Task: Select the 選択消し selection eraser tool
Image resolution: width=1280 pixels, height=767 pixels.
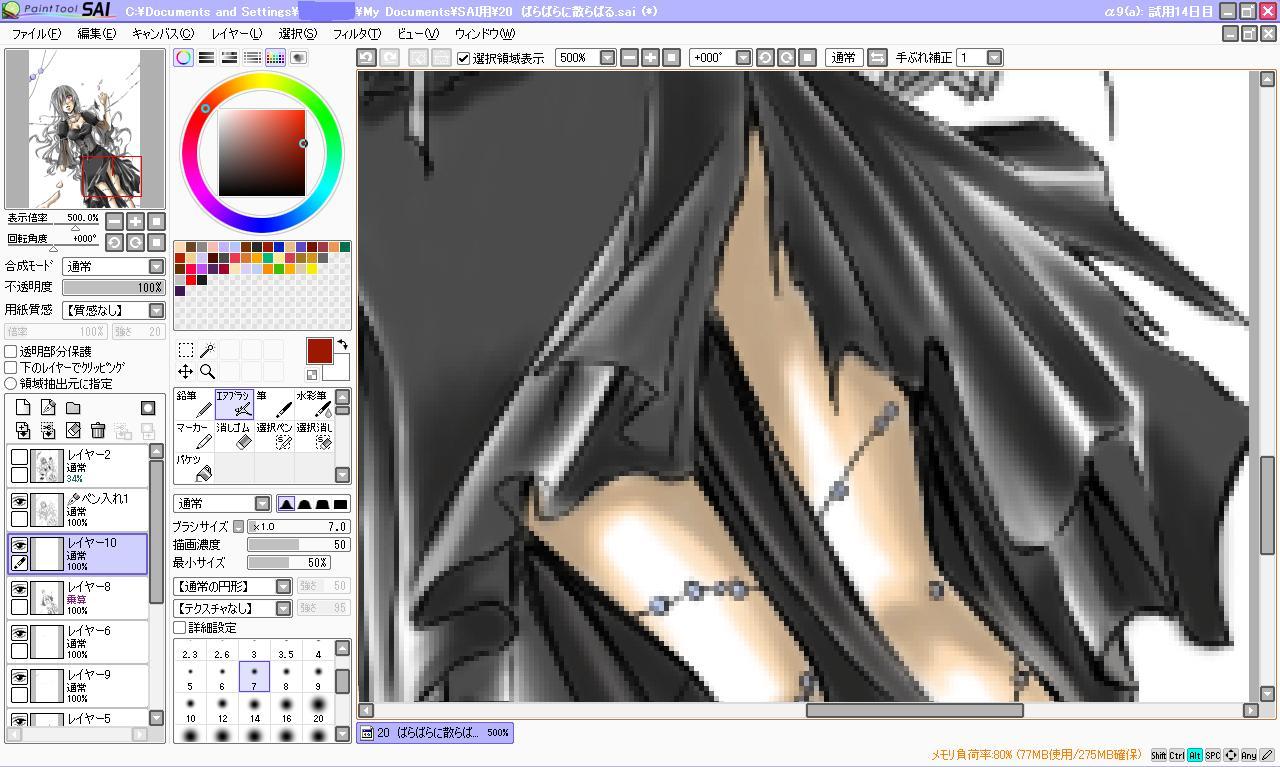Action: click(x=313, y=436)
